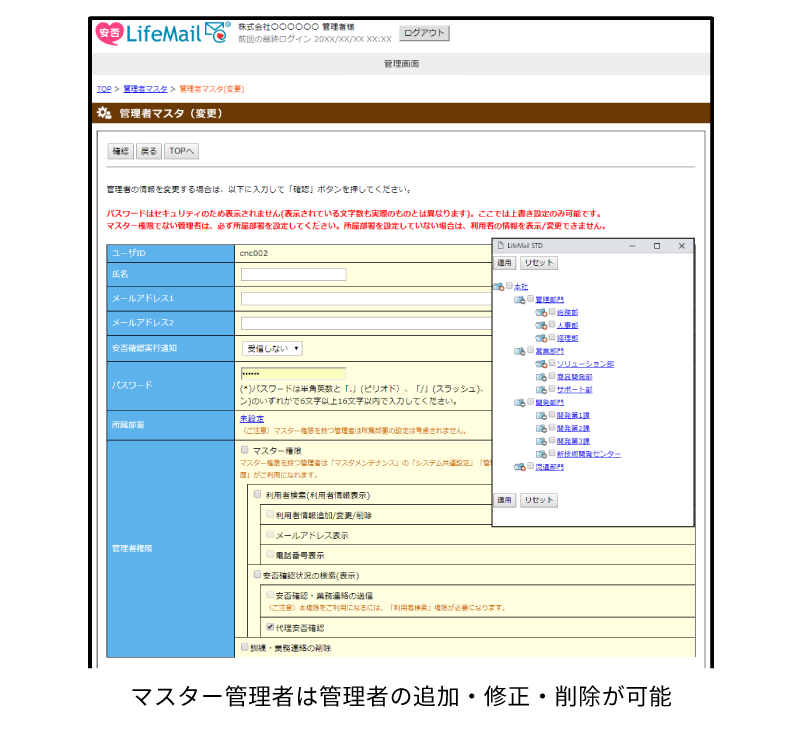Click the 本社 folder icon in the tree

(x=497, y=286)
